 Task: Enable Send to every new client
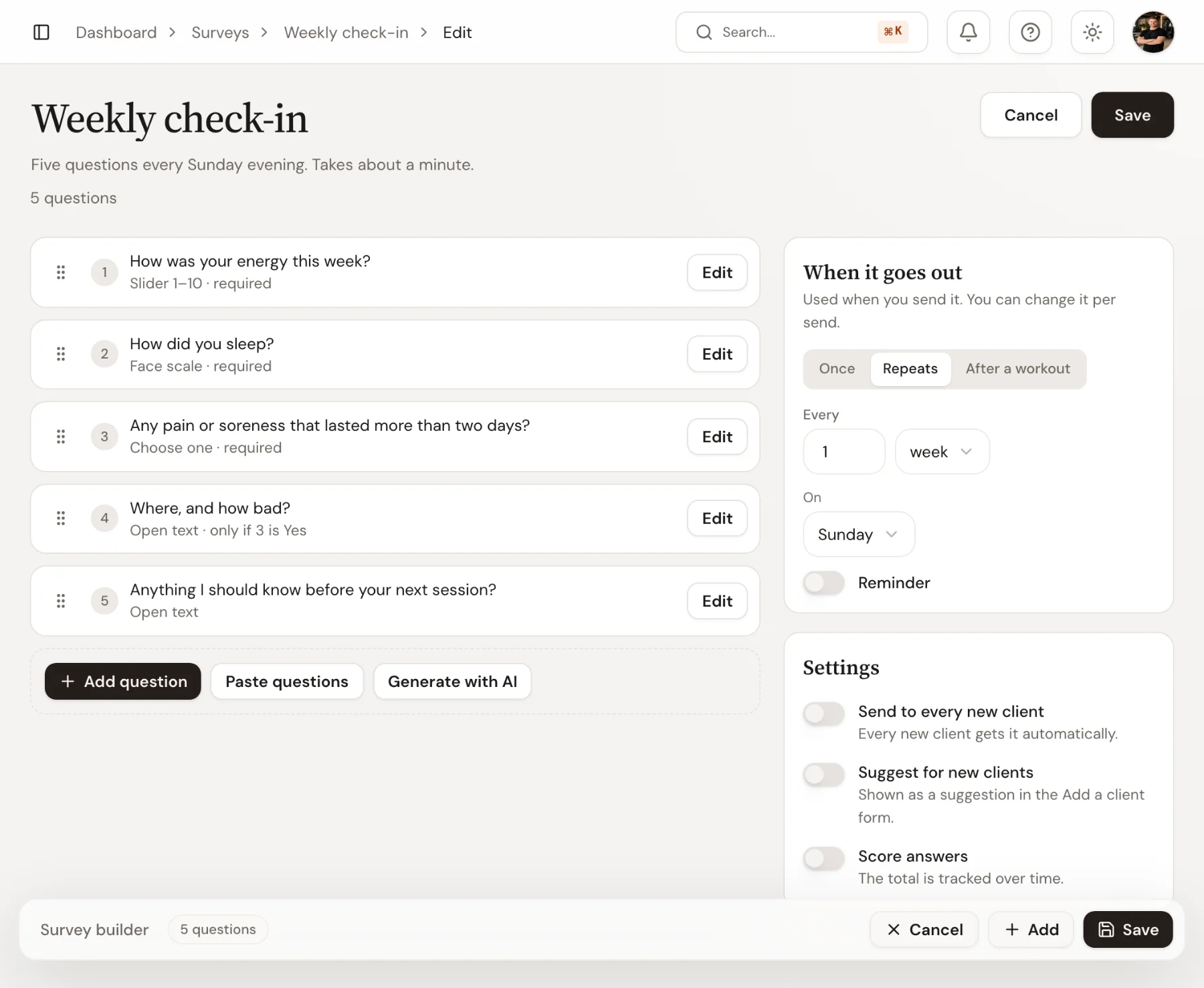824,714
